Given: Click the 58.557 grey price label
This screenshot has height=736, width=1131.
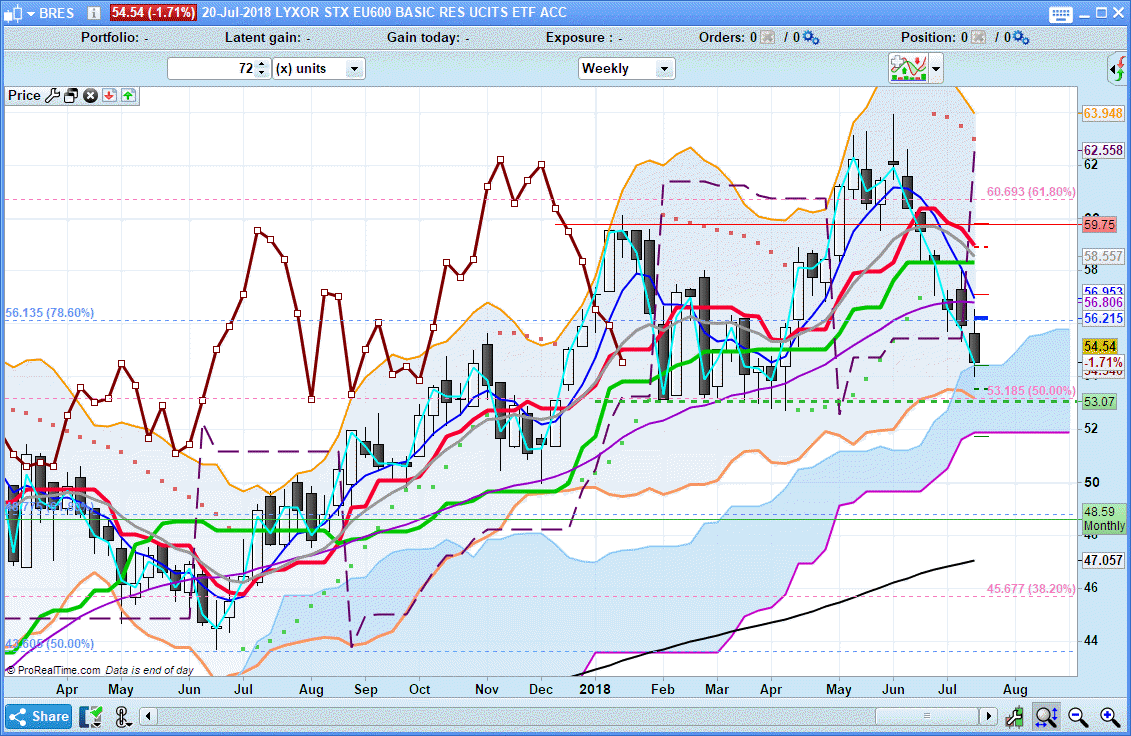Looking at the screenshot, I should tap(1103, 256).
